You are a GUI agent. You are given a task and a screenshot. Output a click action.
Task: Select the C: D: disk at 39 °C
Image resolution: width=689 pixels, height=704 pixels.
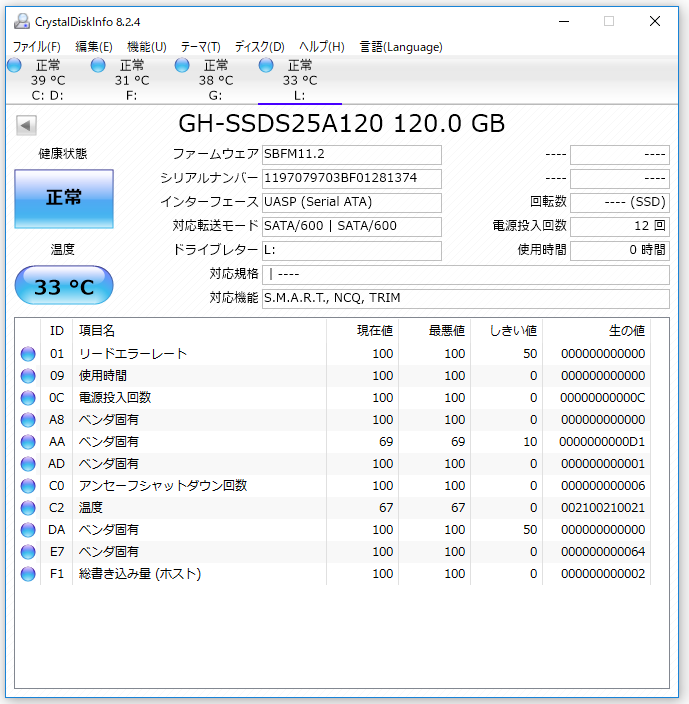[48, 80]
